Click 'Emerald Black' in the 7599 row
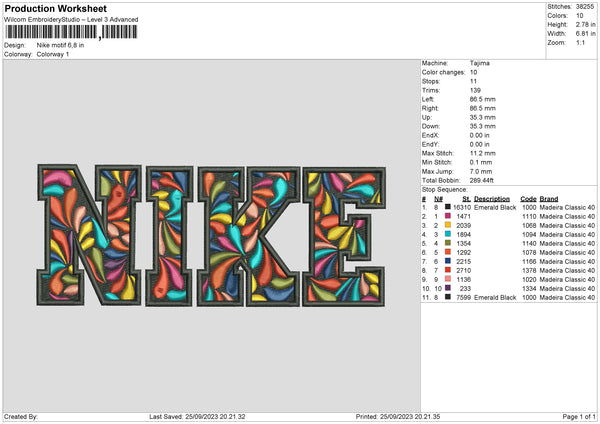This screenshot has width=600, height=424. 495,297
